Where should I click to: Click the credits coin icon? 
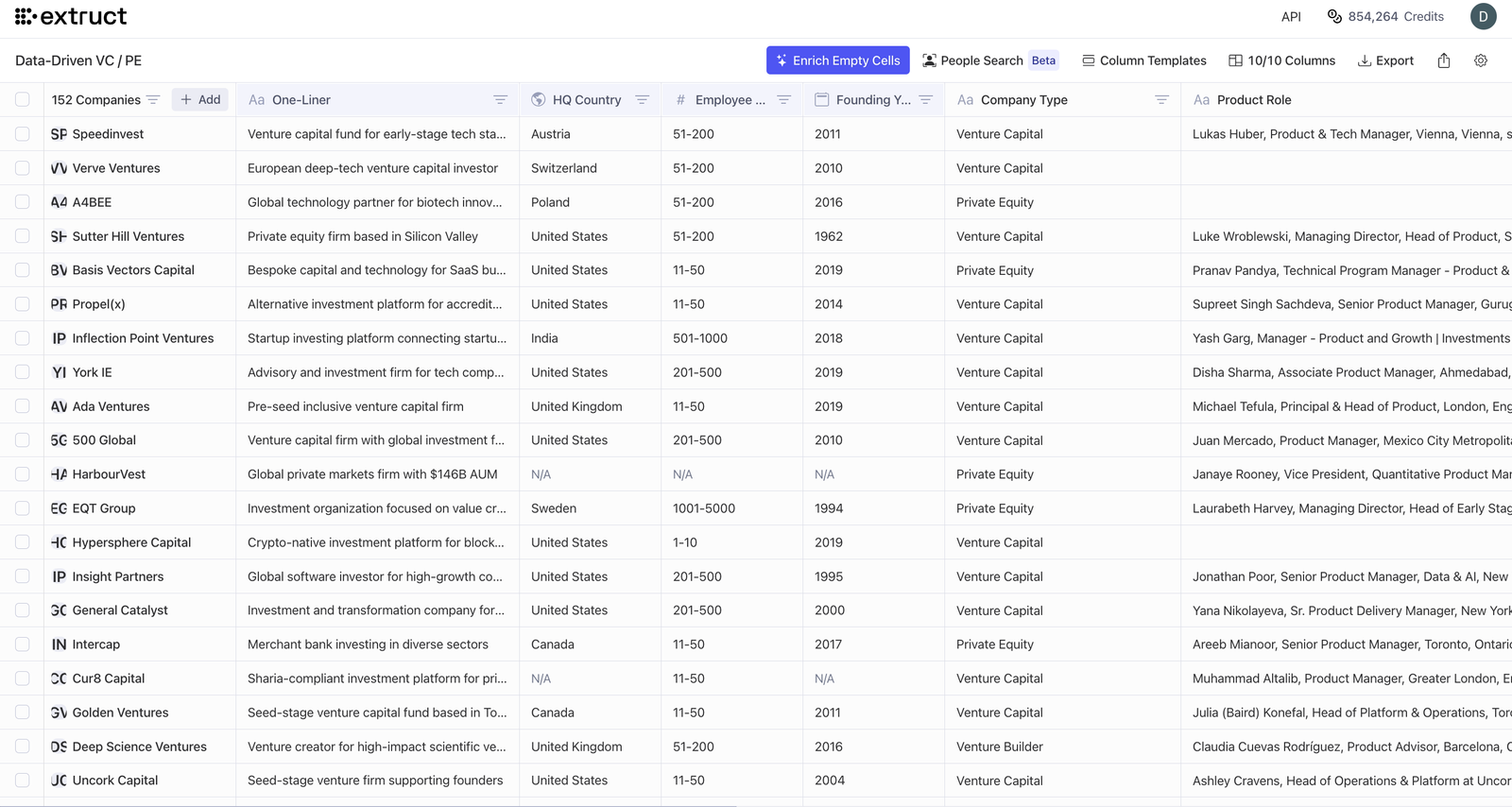[x=1334, y=16]
